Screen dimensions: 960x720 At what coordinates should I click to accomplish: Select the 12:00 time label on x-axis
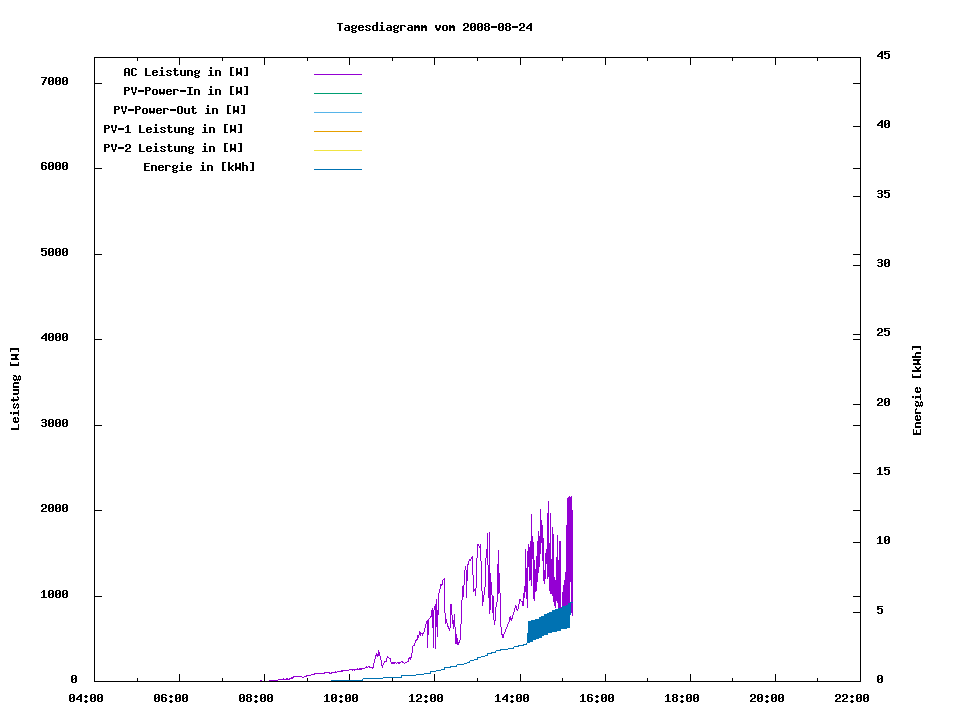pos(427,698)
